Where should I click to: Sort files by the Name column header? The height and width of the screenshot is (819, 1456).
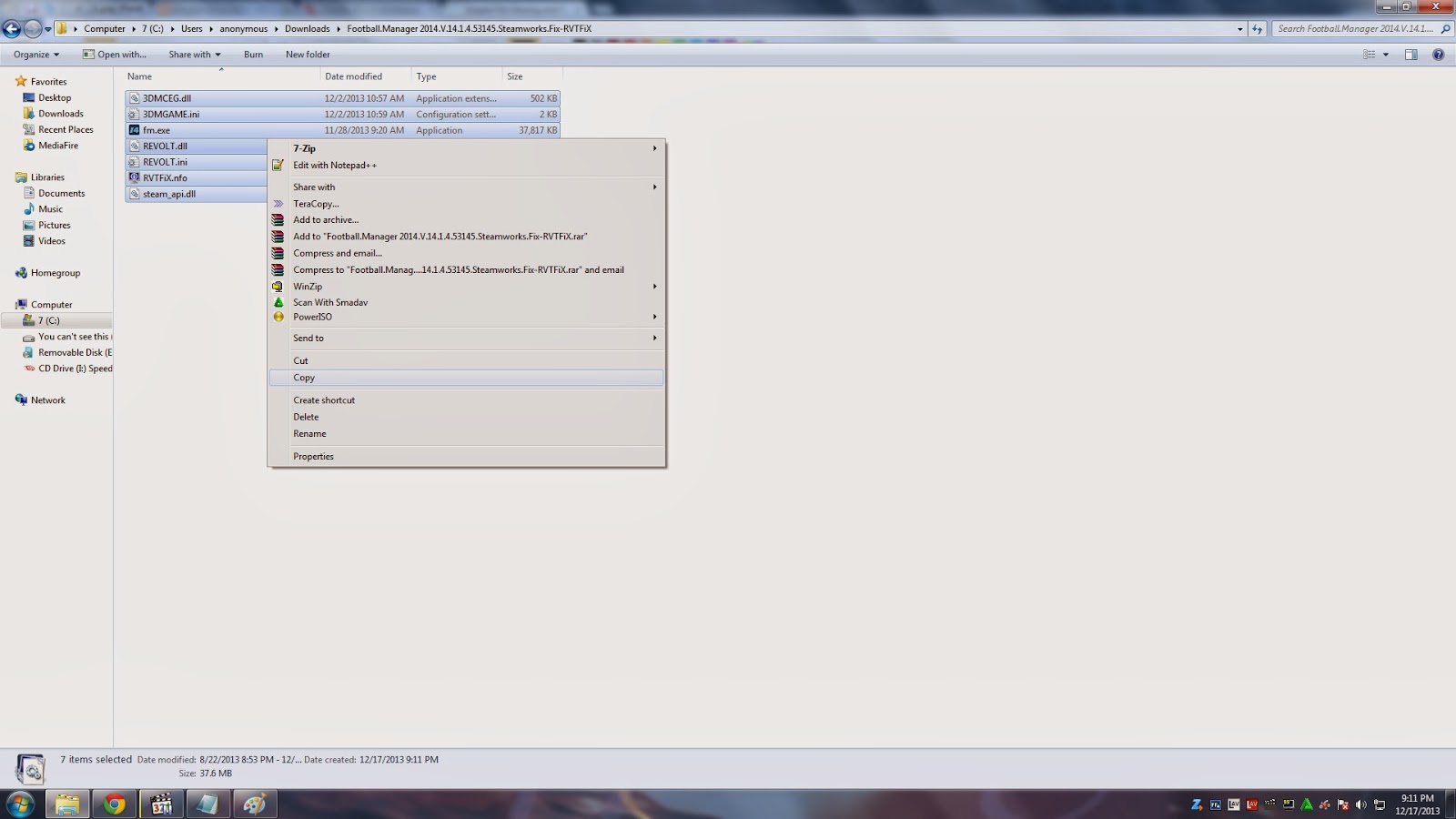220,77
